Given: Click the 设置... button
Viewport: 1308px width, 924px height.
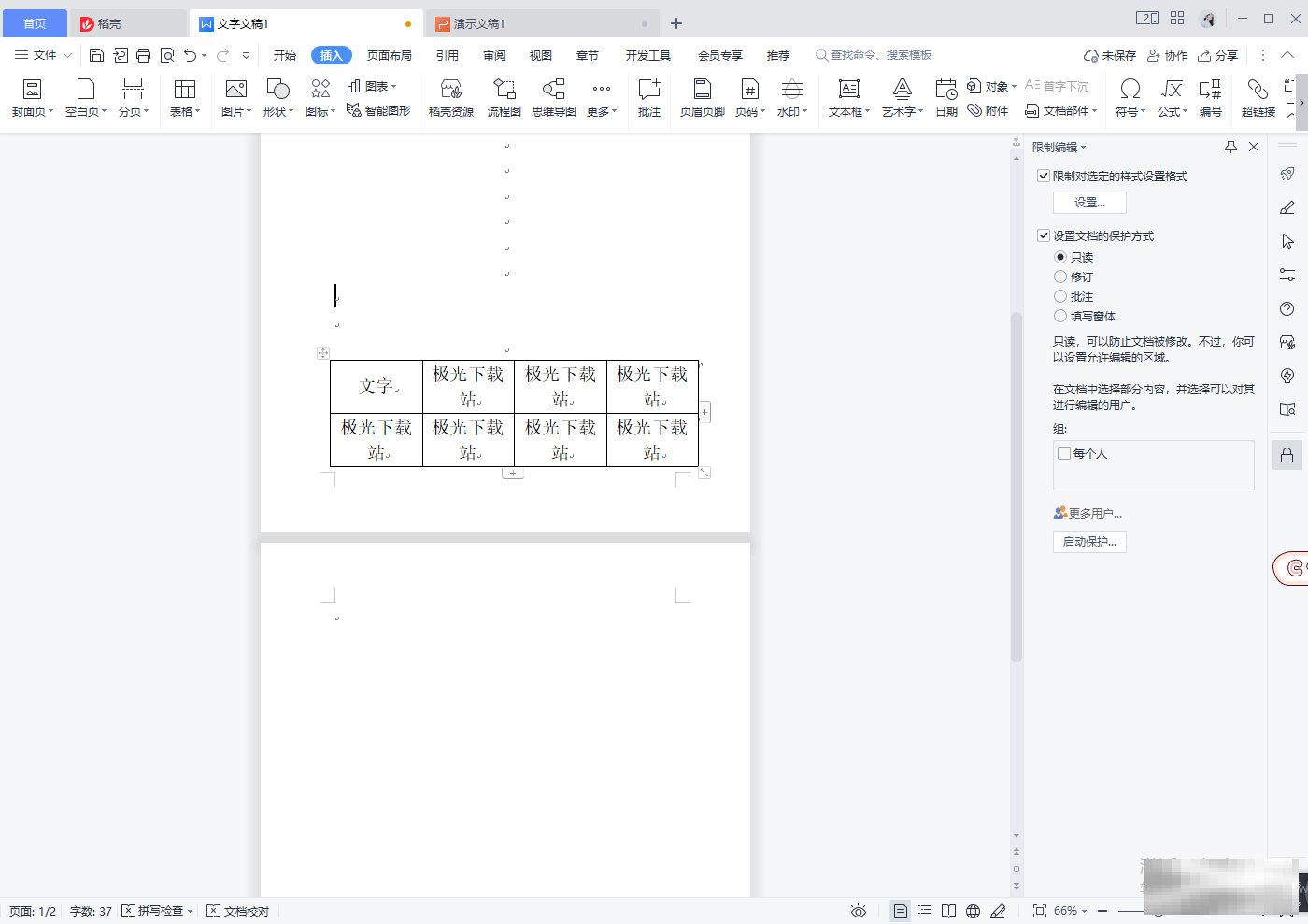Looking at the screenshot, I should click(1089, 203).
